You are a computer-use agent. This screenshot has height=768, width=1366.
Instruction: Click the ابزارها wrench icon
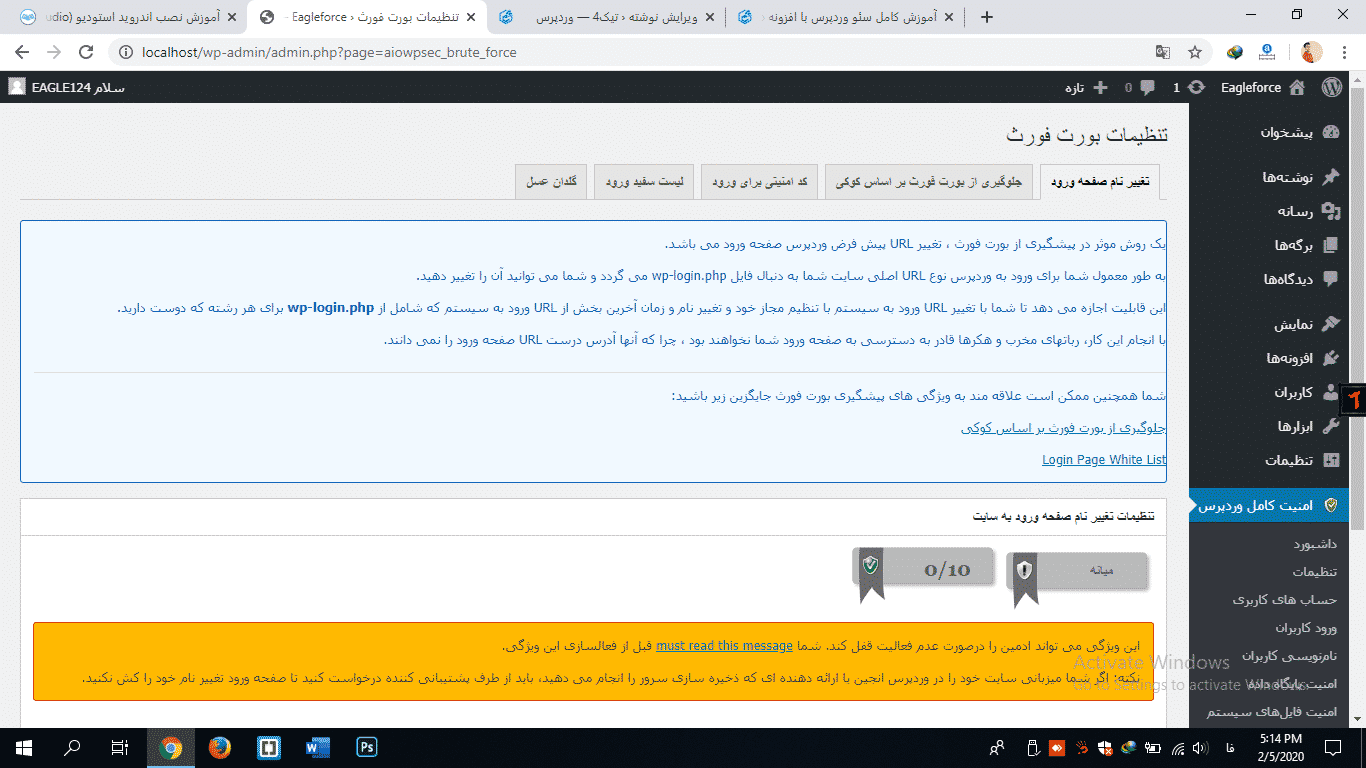click(x=1330, y=426)
